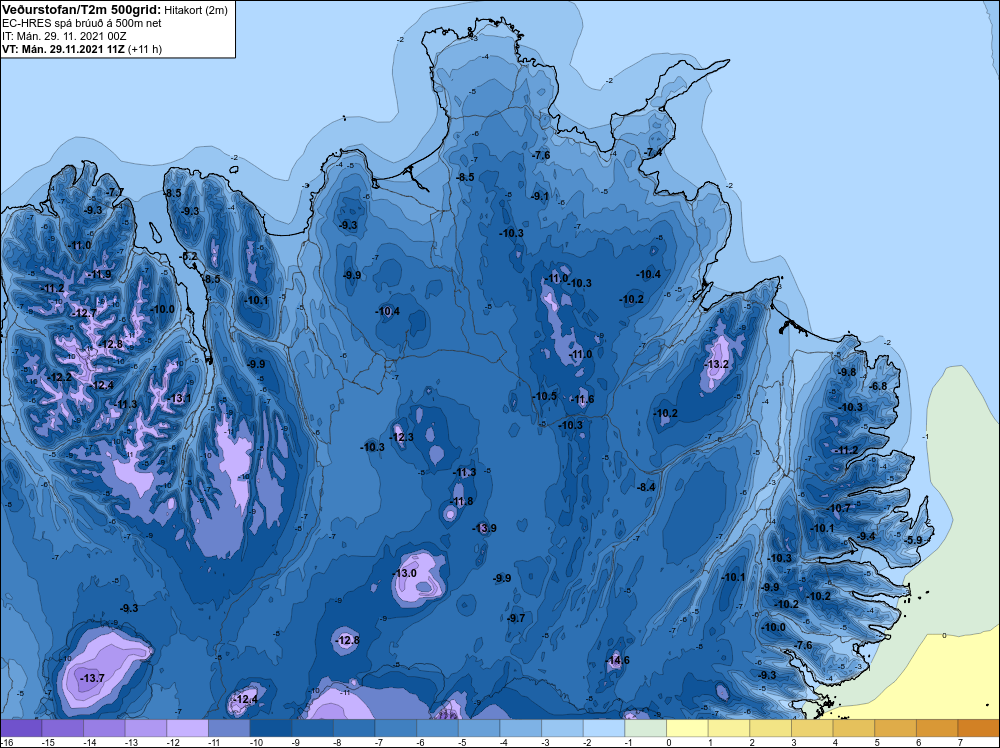Click the -13.7 temperature label

coord(92,678)
